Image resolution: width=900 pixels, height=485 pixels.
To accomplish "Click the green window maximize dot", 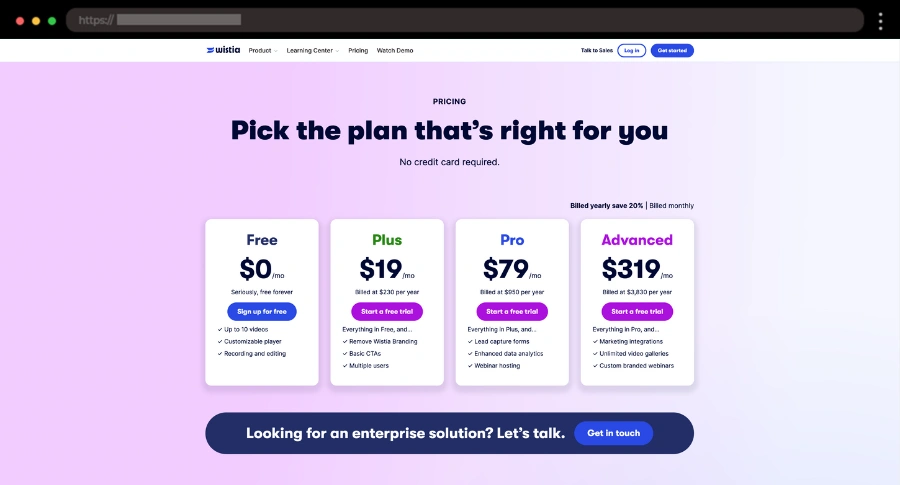I will point(52,20).
